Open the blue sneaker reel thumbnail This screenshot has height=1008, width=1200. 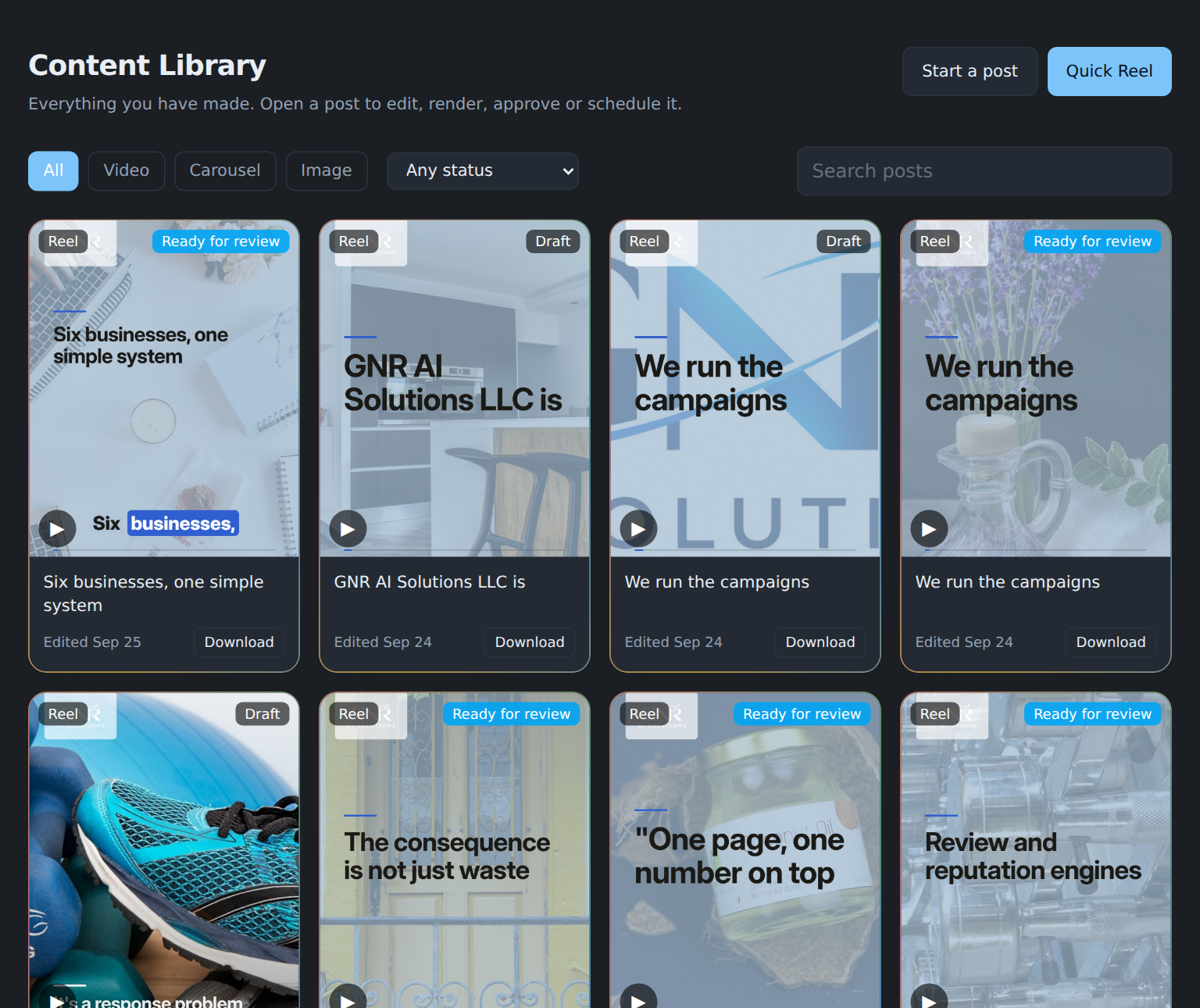164,852
